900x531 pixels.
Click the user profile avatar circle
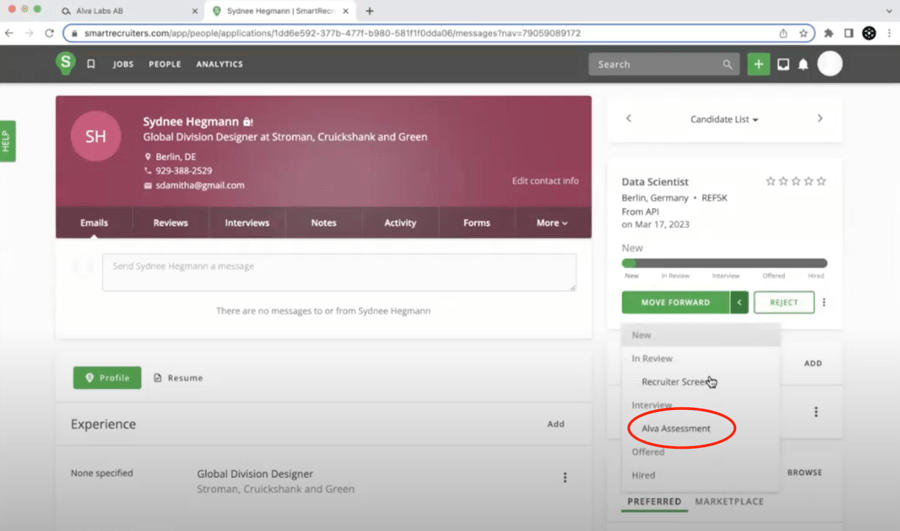coord(829,64)
